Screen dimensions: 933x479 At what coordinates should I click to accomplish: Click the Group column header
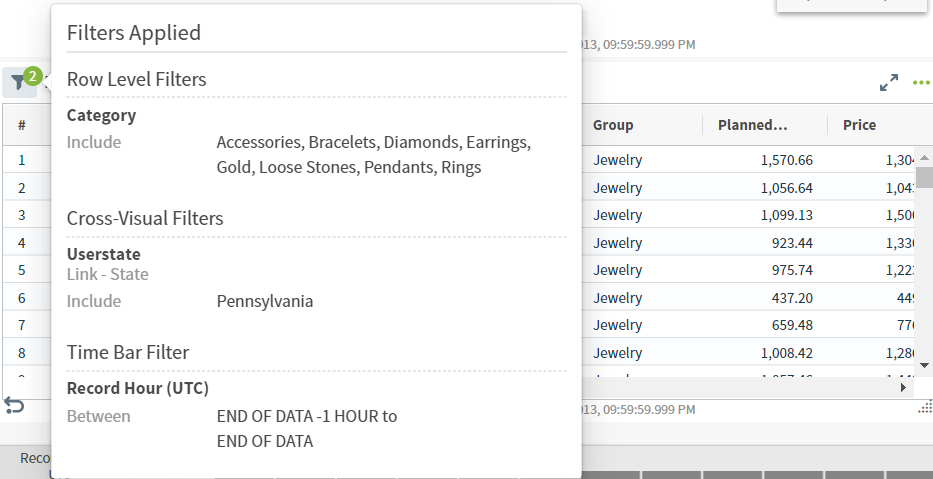click(x=613, y=125)
